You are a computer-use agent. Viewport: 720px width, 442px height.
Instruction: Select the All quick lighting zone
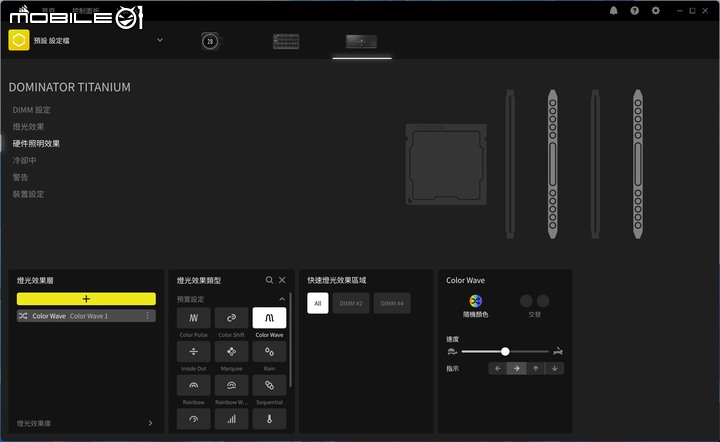[x=318, y=303]
